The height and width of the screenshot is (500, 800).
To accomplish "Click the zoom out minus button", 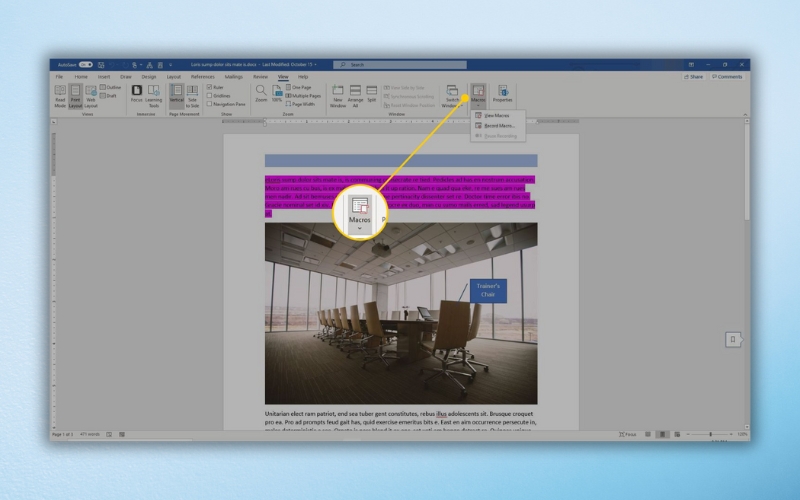I will coord(688,434).
